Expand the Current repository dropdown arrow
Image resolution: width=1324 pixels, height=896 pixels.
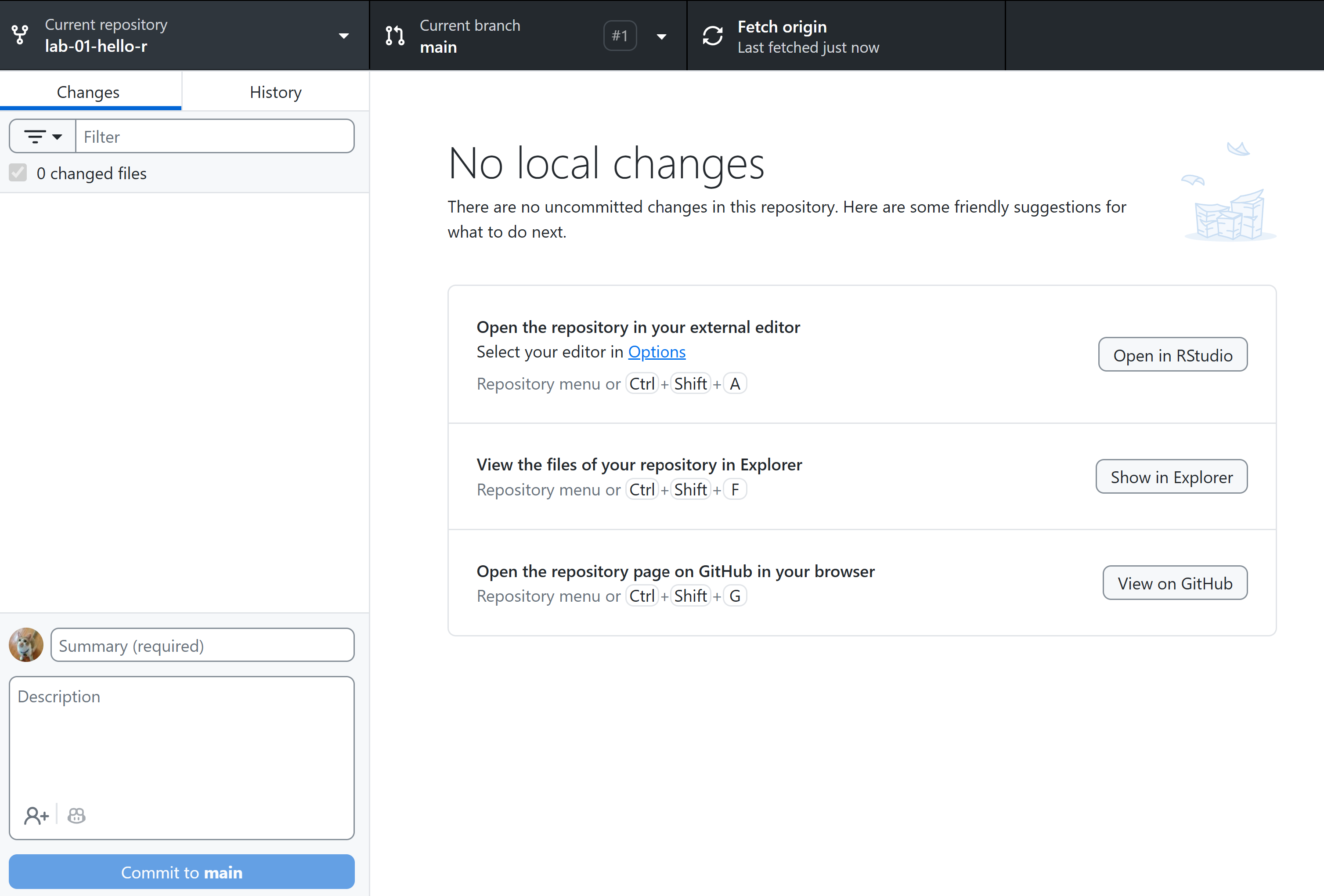[x=343, y=36]
